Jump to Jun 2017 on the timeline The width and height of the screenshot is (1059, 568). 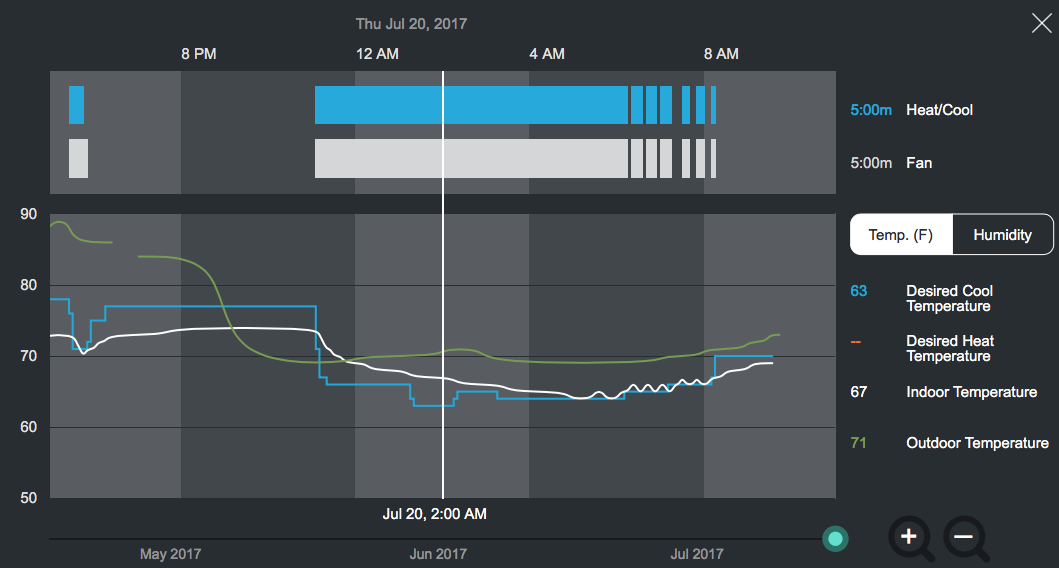click(437, 553)
